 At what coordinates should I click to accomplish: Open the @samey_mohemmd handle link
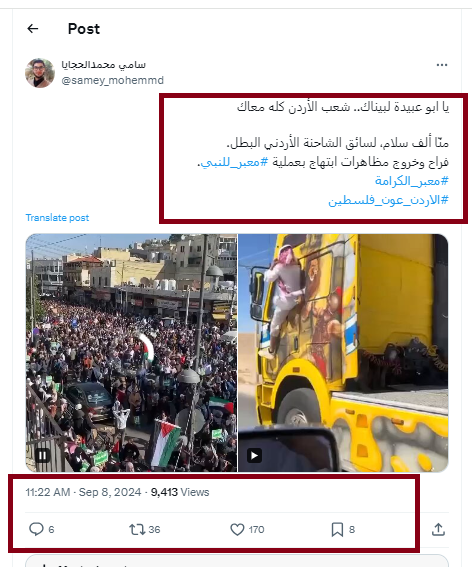[112, 80]
